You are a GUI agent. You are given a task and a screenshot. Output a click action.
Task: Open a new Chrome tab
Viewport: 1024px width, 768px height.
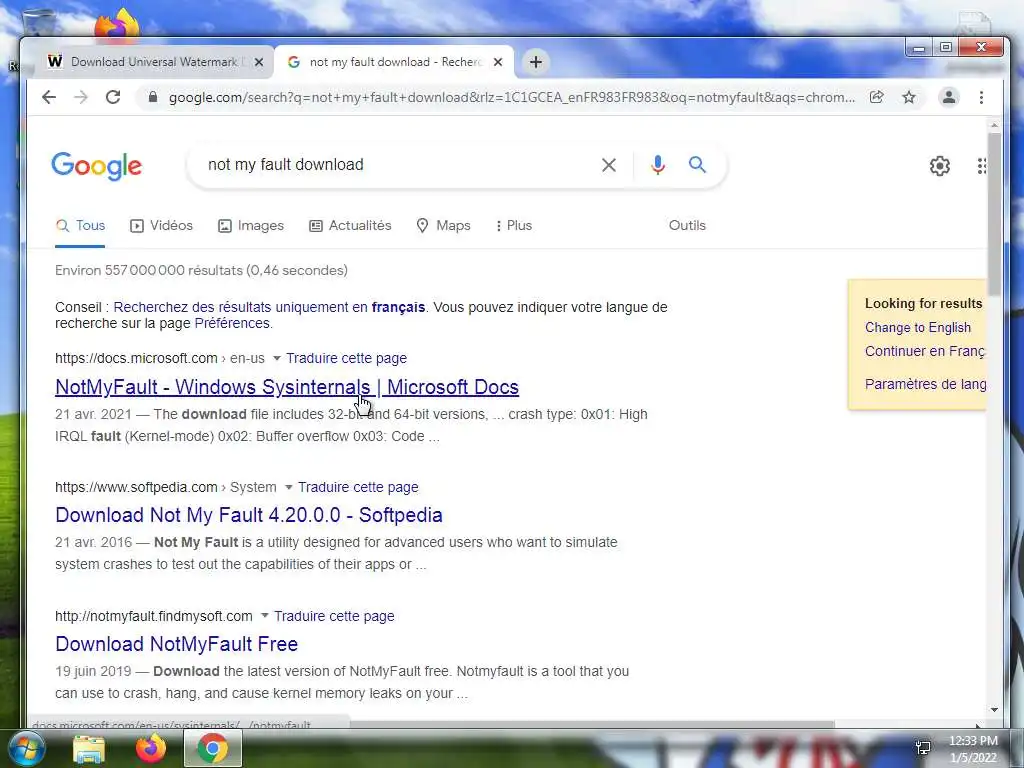[x=536, y=62]
